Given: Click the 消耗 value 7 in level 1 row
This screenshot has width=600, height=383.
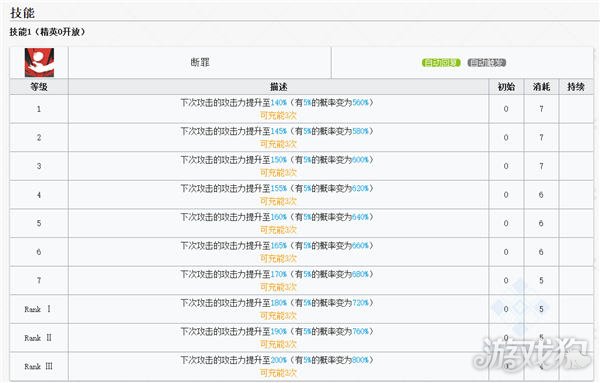Looking at the screenshot, I should point(541,109).
